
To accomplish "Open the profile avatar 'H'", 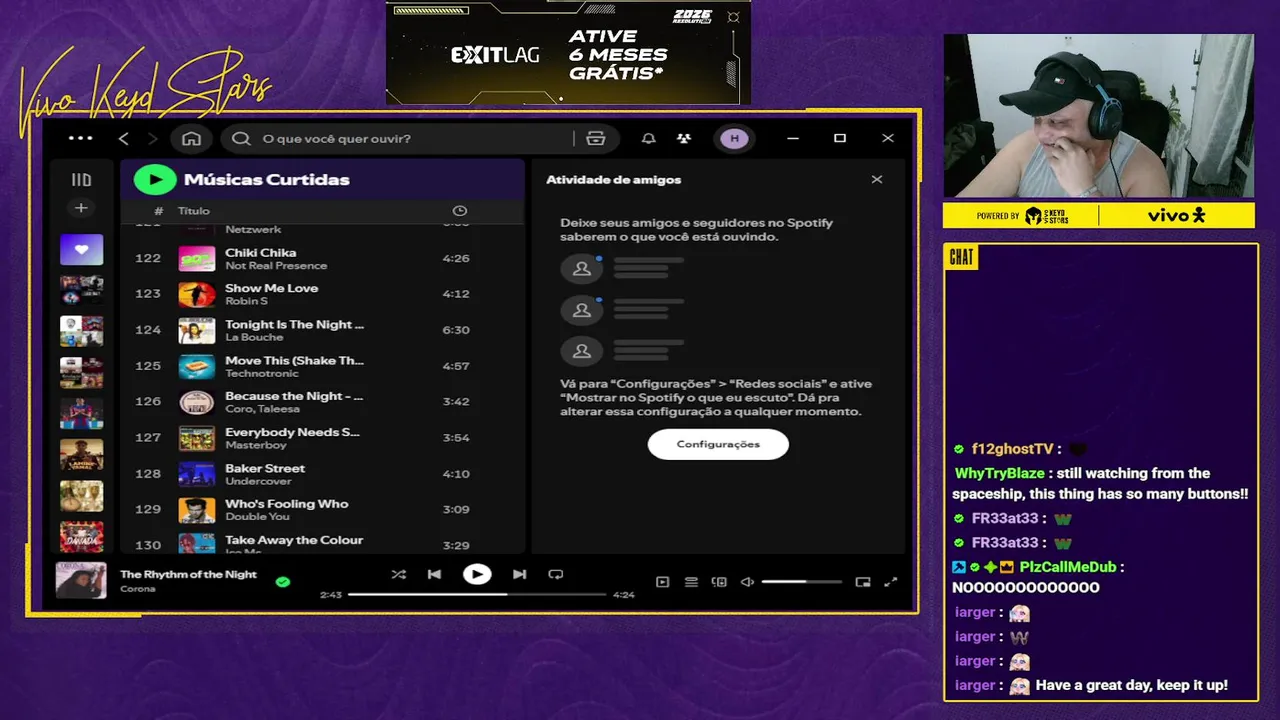I will click(x=734, y=138).
